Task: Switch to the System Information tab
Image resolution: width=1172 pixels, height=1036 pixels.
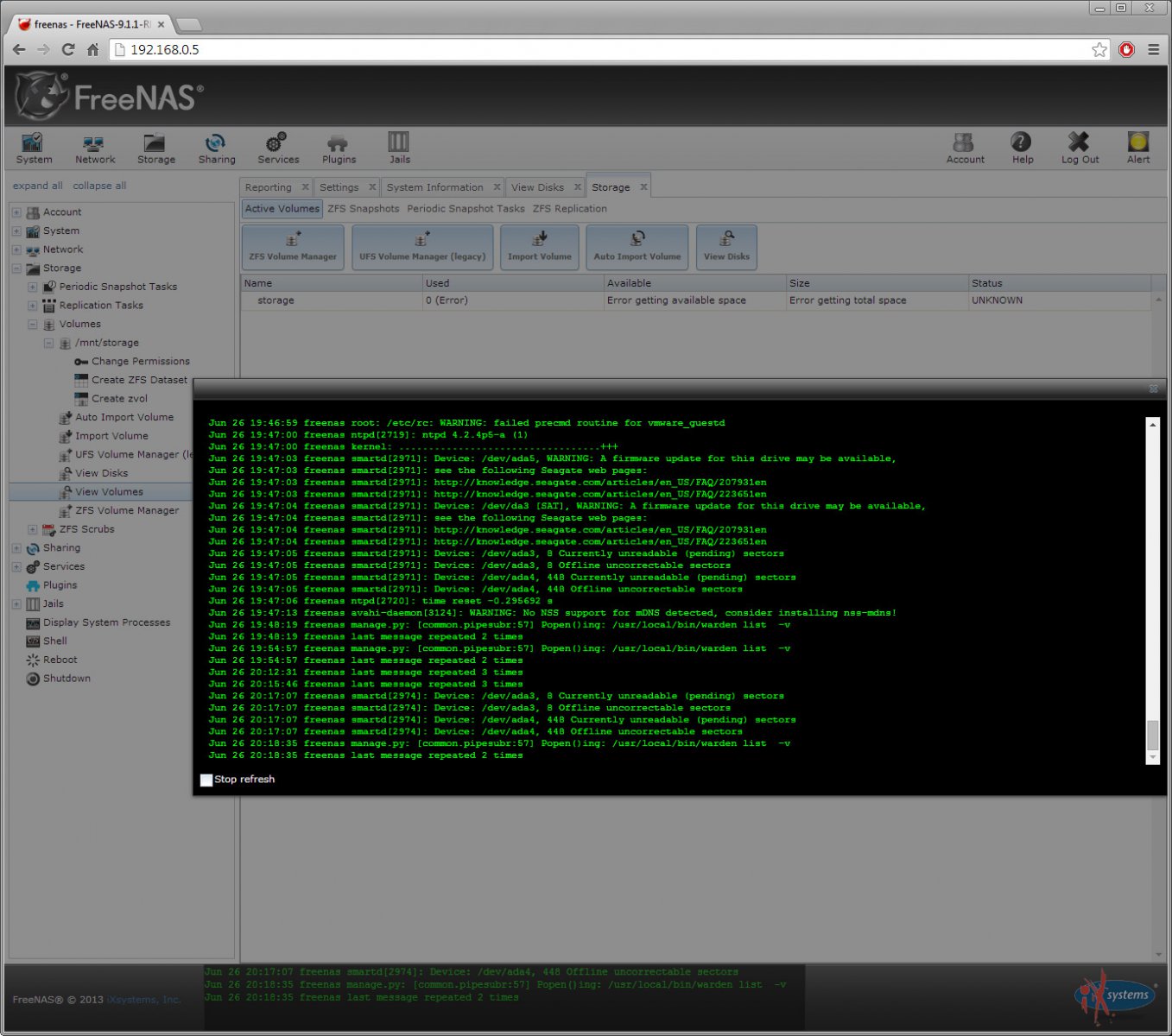Action: click(x=434, y=187)
